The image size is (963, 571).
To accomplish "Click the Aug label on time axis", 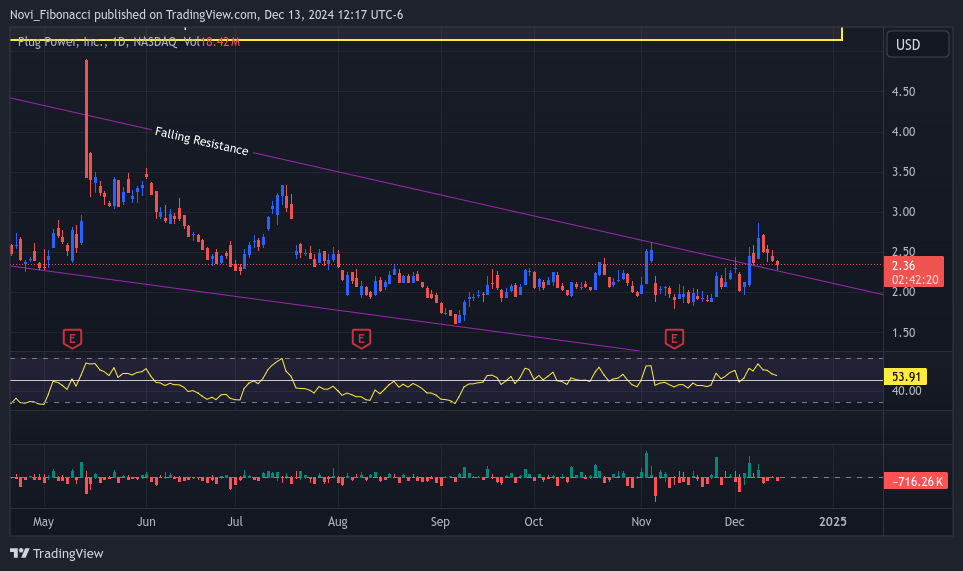I will [x=338, y=522].
